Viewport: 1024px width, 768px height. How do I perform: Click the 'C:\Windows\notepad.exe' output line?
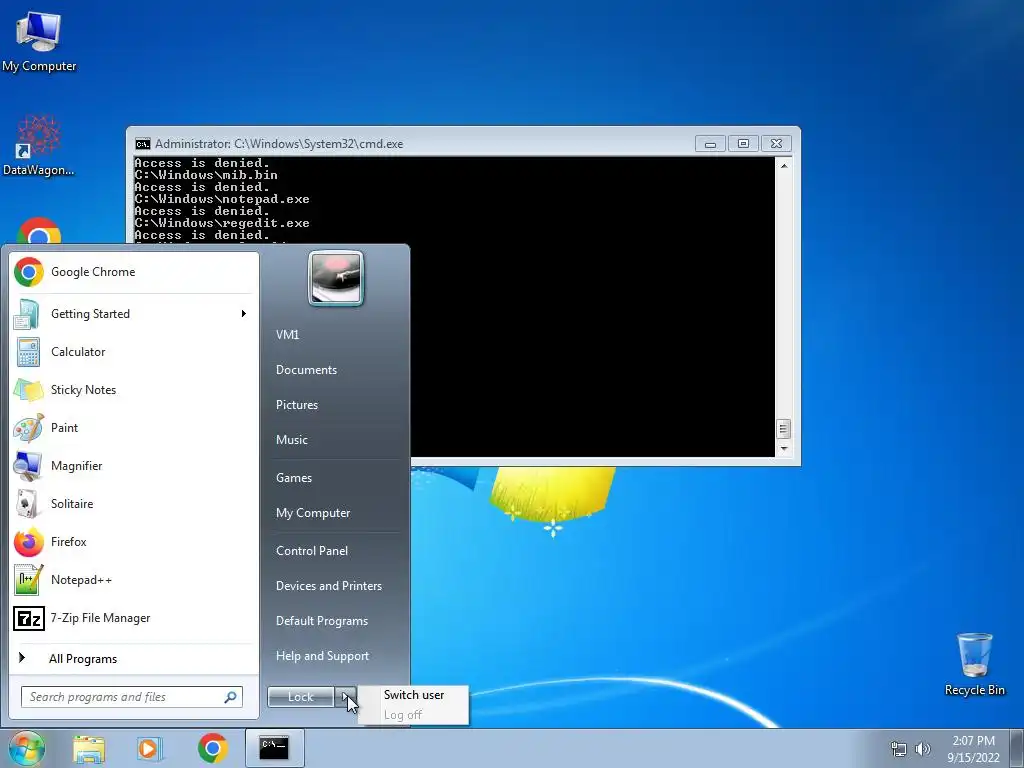221,199
